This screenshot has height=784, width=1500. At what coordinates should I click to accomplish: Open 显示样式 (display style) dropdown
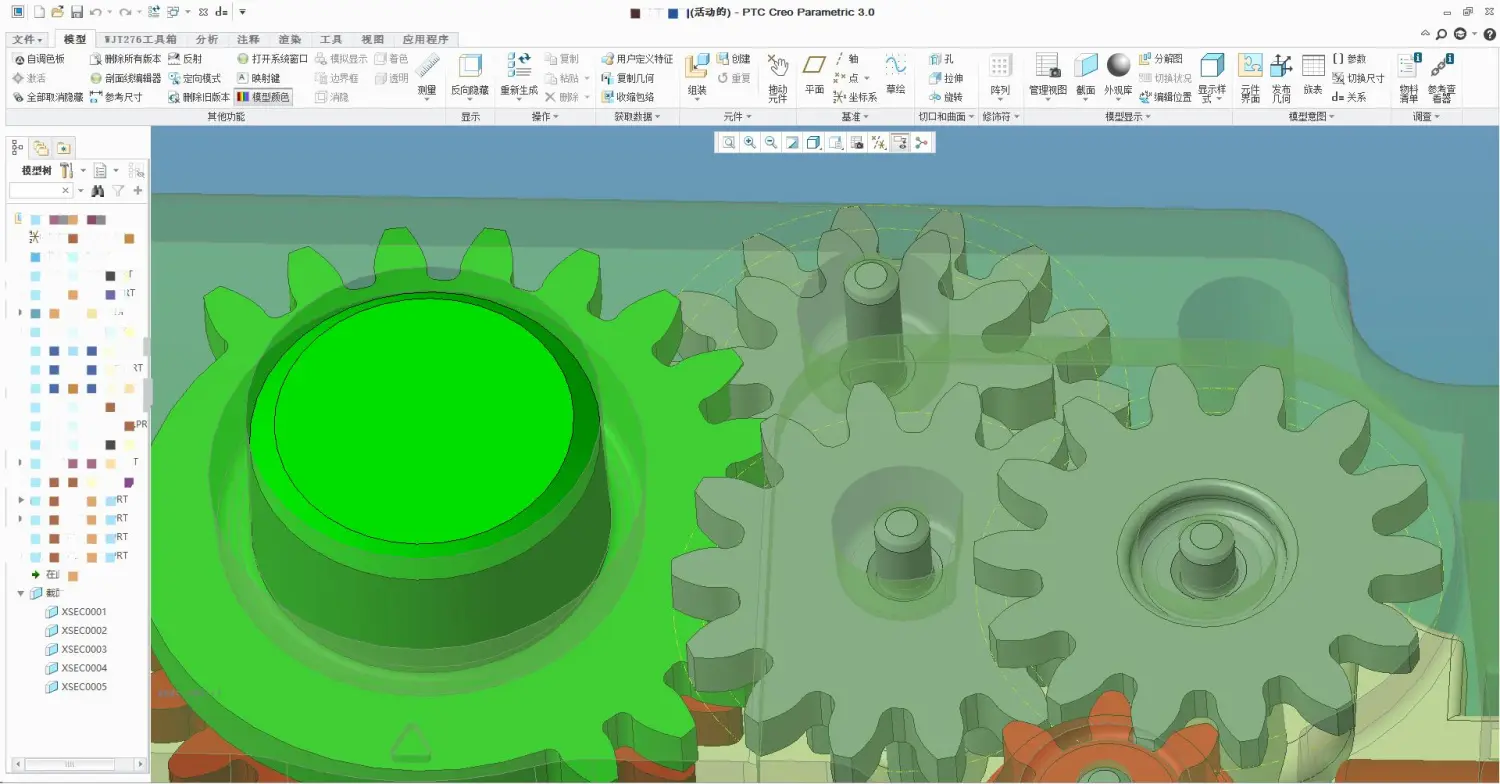[x=1212, y=78]
